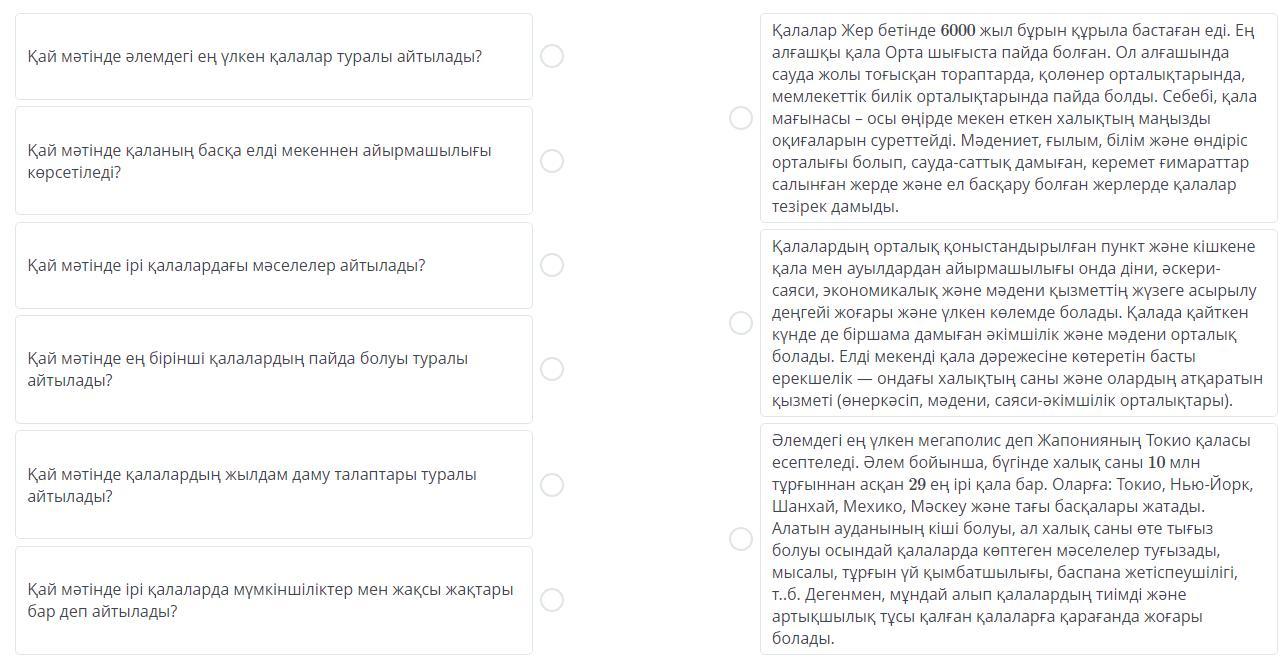Choose the radio left of 'Қалалардың орталық қоныстандырылған пункт' text
Viewport: 1284px width, 668px height.
coord(741,323)
